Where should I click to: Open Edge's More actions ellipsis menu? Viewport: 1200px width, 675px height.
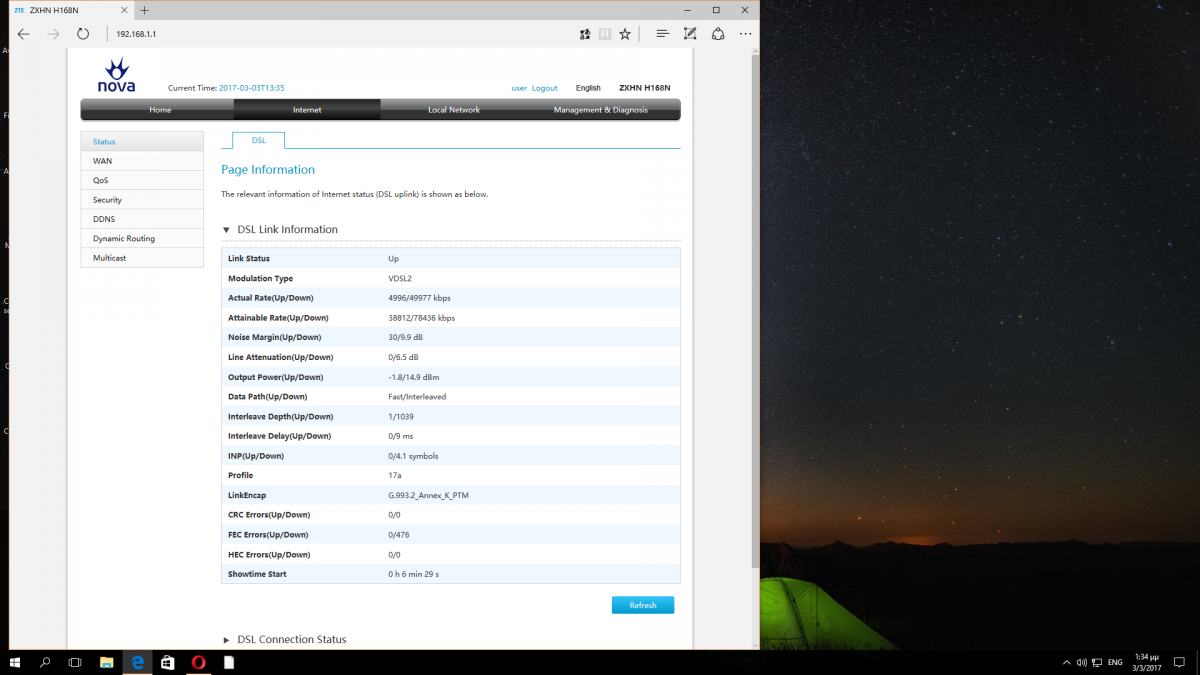coord(745,34)
